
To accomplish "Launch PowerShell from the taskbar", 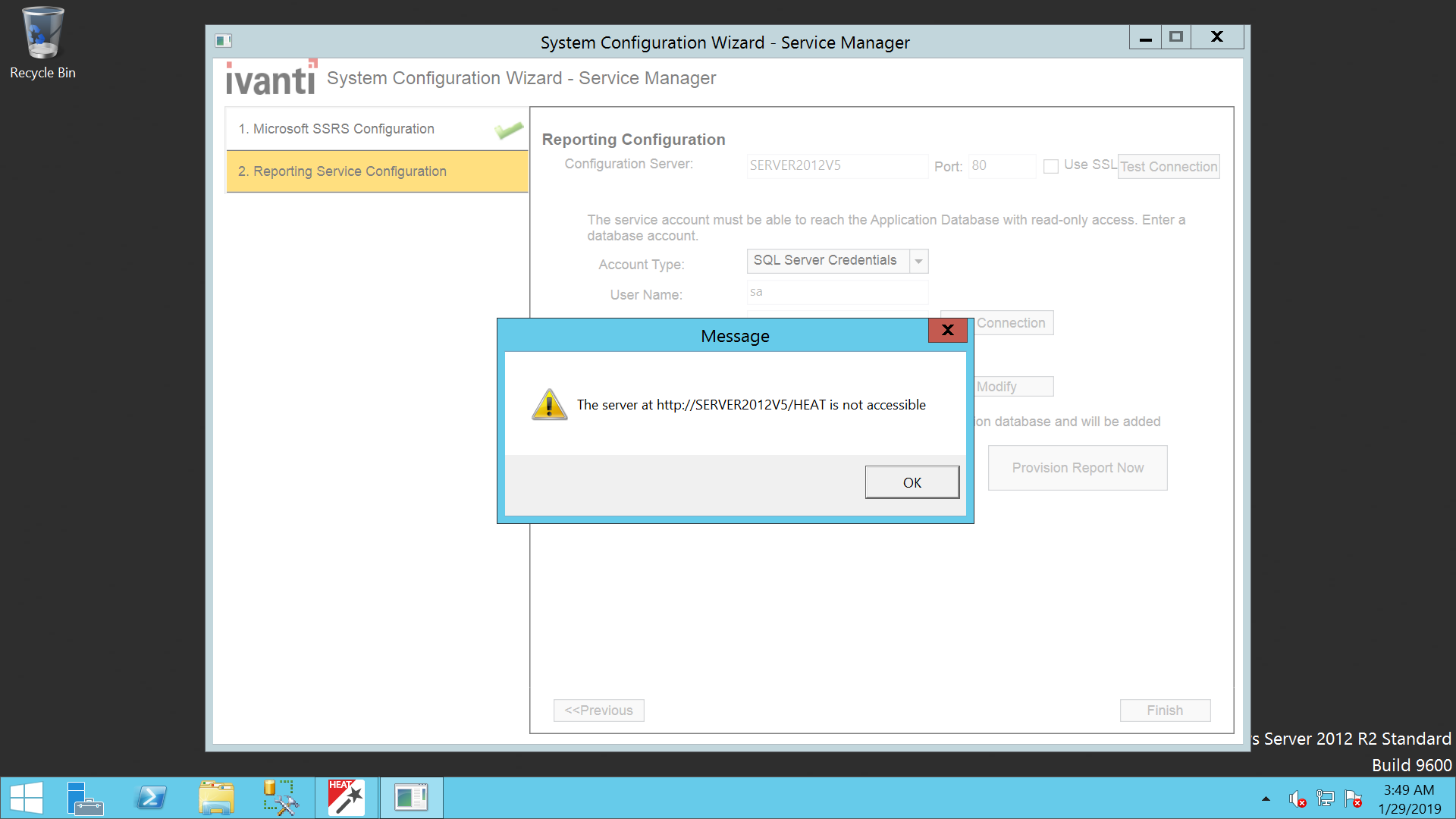I will pyautogui.click(x=151, y=798).
